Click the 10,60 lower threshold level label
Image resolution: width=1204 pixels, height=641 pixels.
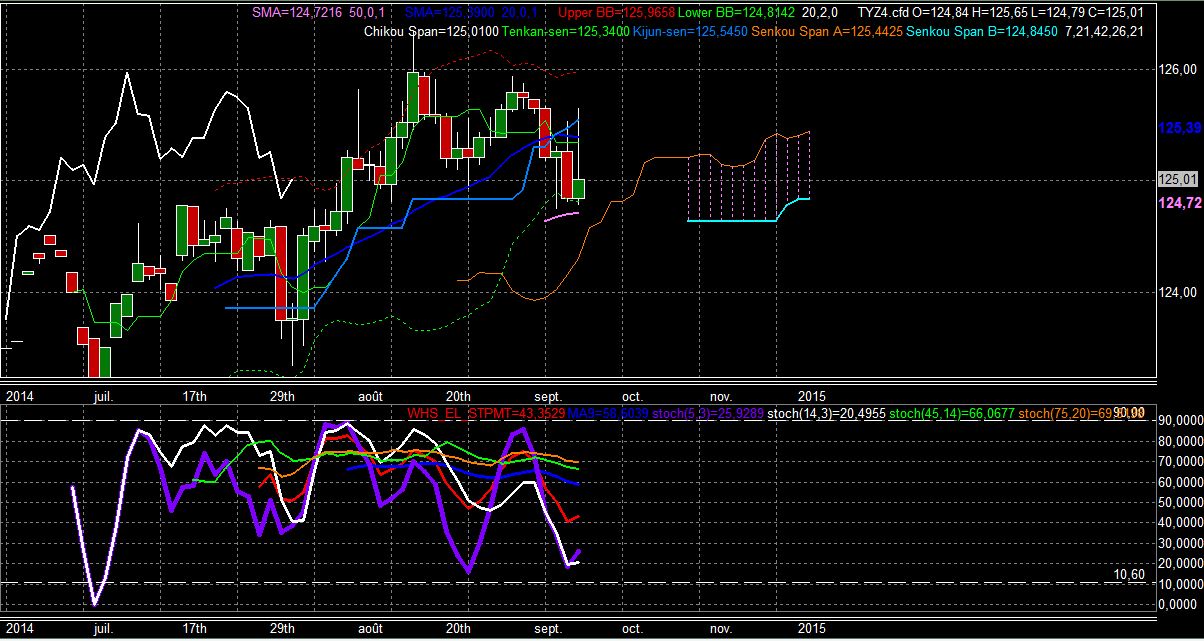tap(1127, 575)
